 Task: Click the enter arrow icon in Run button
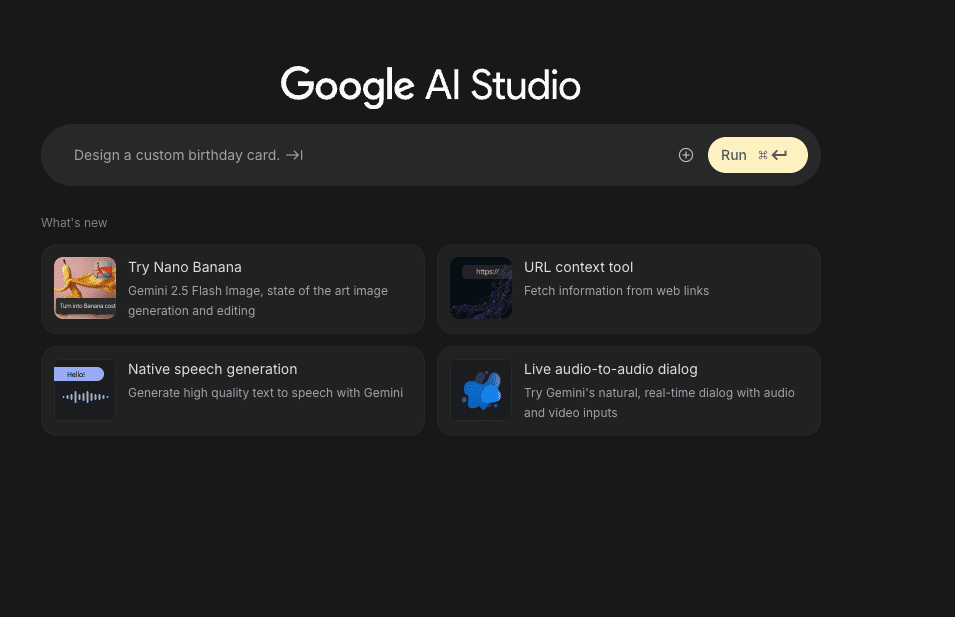[780, 155]
